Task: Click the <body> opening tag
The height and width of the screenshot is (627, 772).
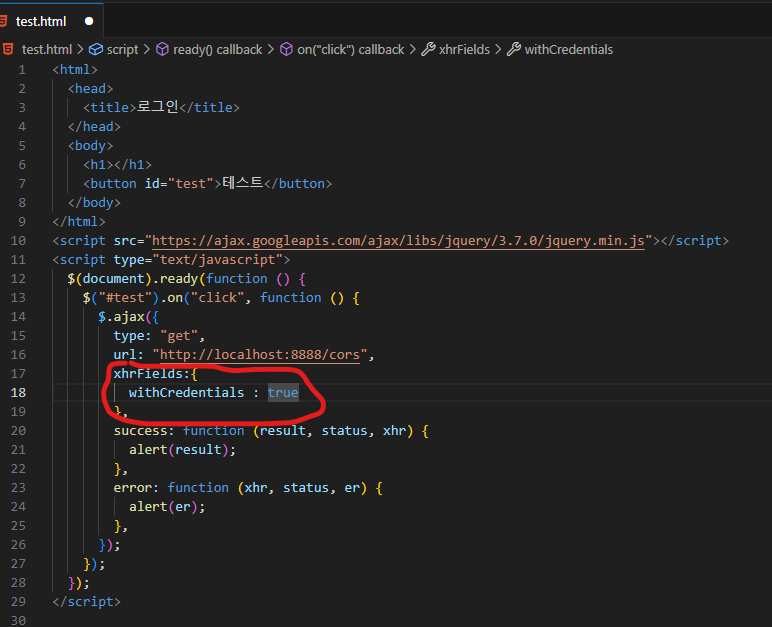Action: [91, 146]
